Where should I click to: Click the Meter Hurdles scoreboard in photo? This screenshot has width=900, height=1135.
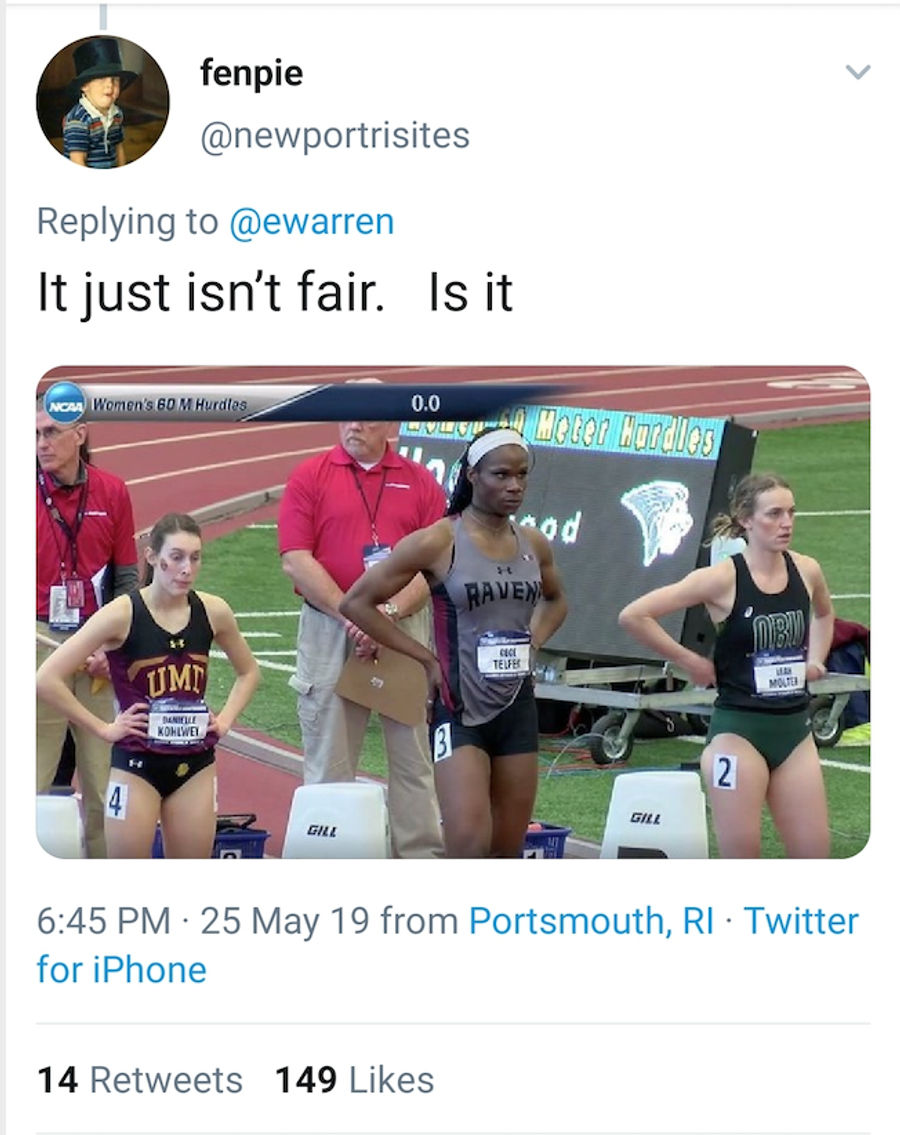click(623, 433)
